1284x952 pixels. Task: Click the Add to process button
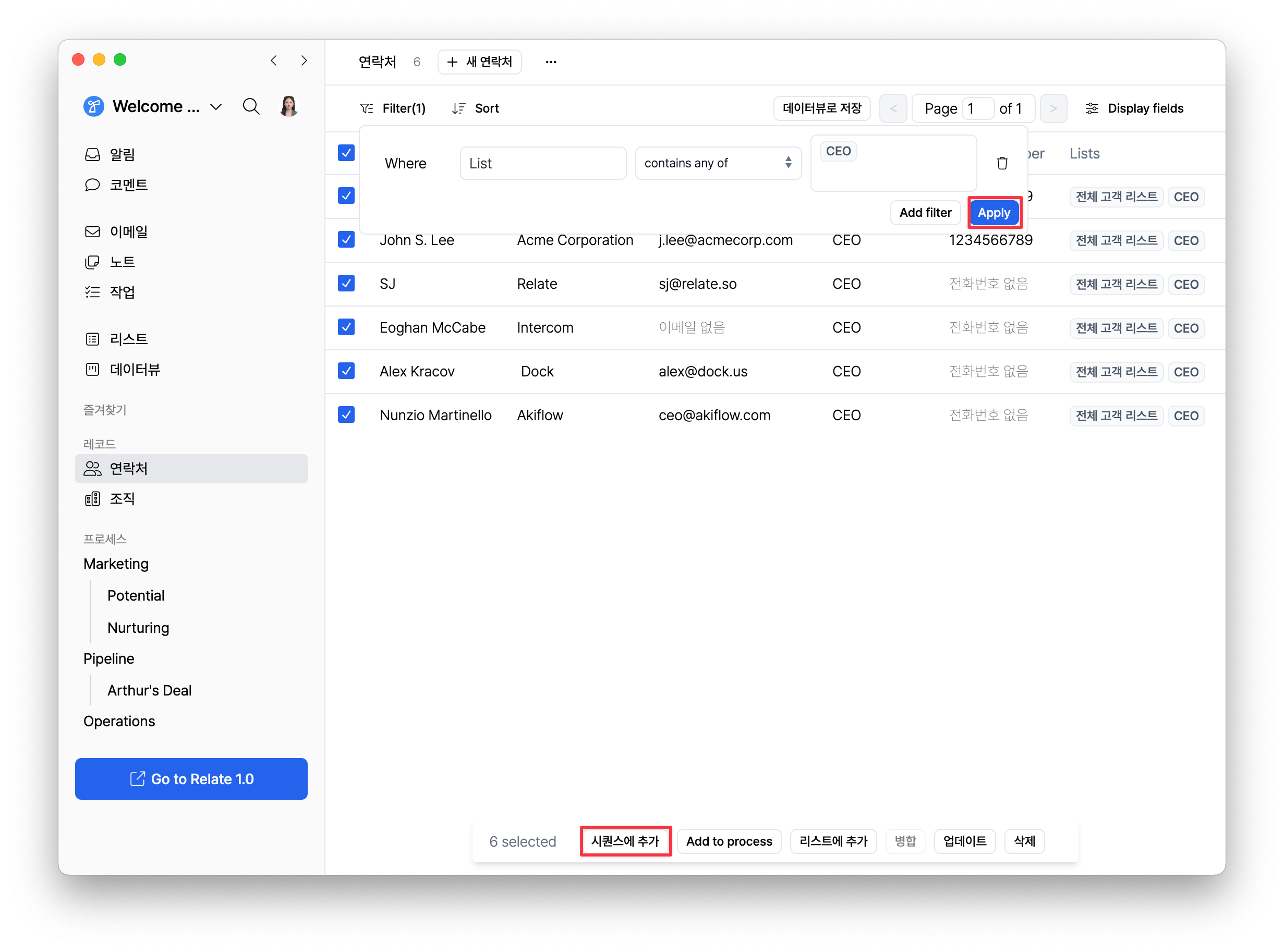729,841
